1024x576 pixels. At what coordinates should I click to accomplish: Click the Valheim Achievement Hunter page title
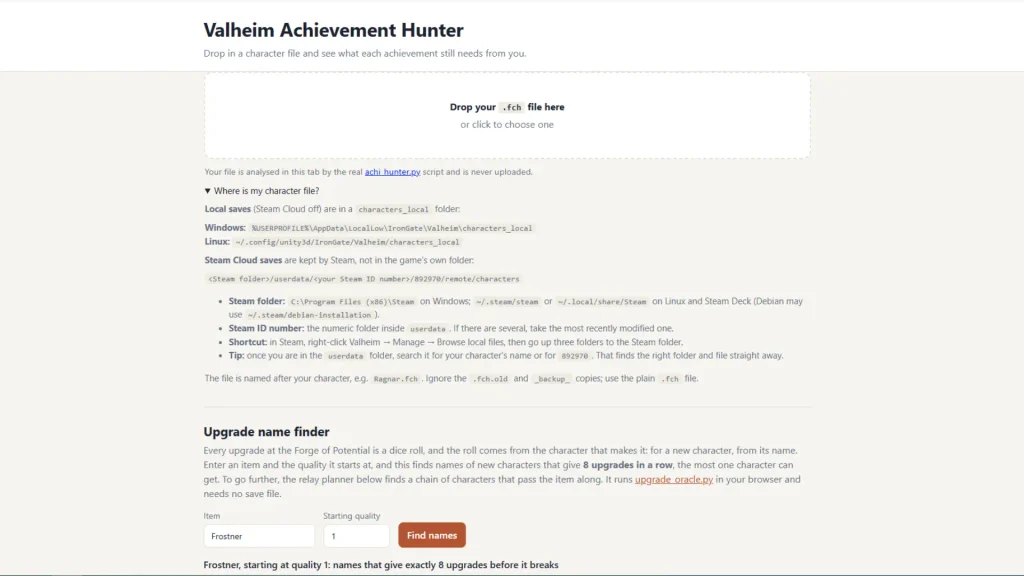333,30
